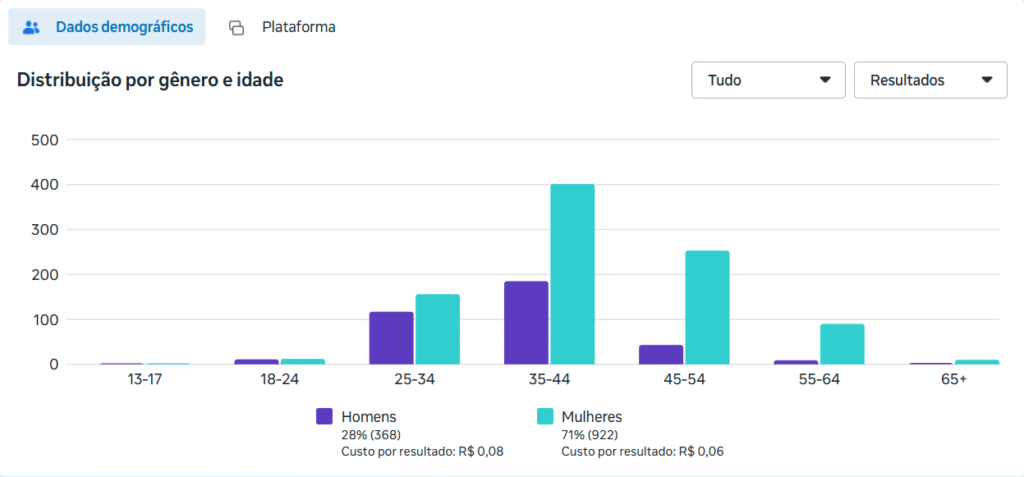Select the Mulheres bar for 45-54
1024x477 pixels.
tap(707, 307)
